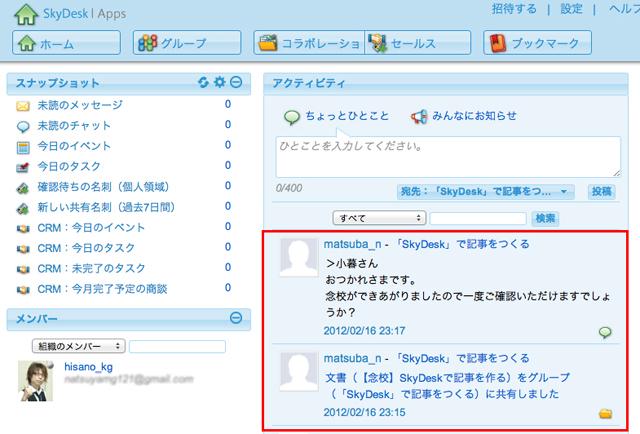Open CRM：今日のタスク

(86, 248)
